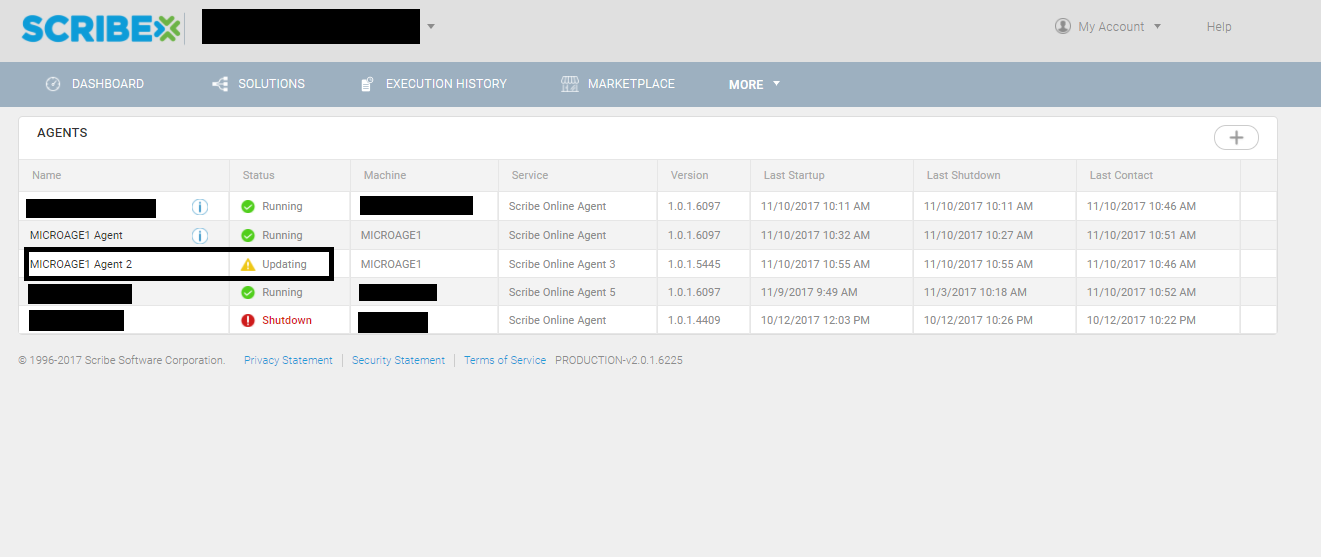Click the Updating status text
This screenshot has height=557, width=1321.
pos(284,264)
